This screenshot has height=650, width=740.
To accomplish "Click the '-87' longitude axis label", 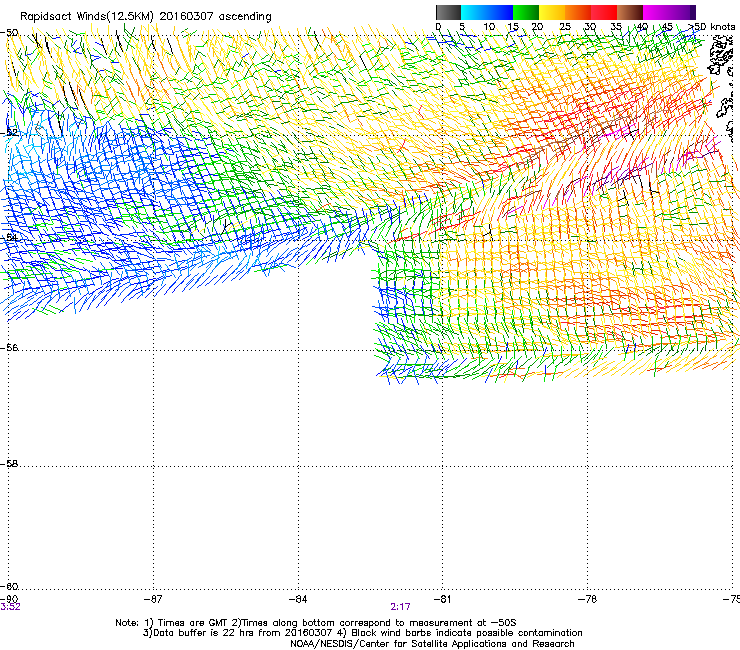I will pos(153,599).
